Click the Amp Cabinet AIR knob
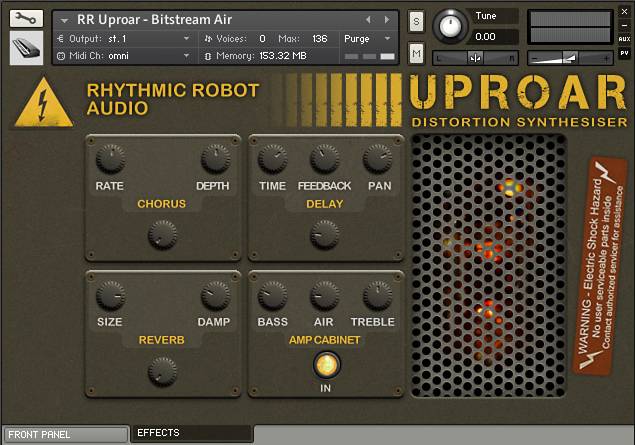Screen dimensions: 635x445 pyautogui.click(x=324, y=296)
